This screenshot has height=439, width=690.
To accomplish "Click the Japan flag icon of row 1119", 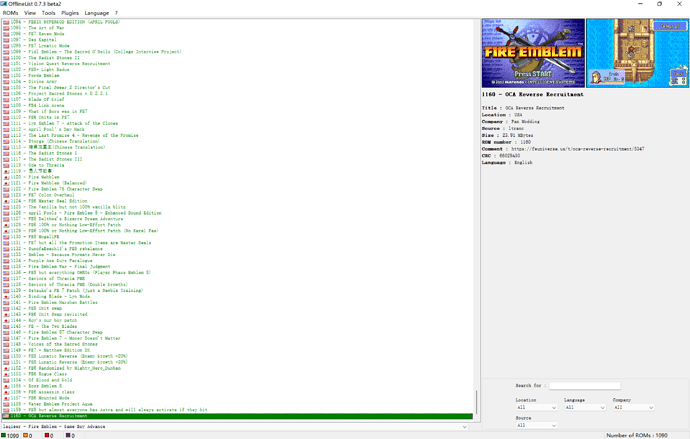I will tap(6, 171).
